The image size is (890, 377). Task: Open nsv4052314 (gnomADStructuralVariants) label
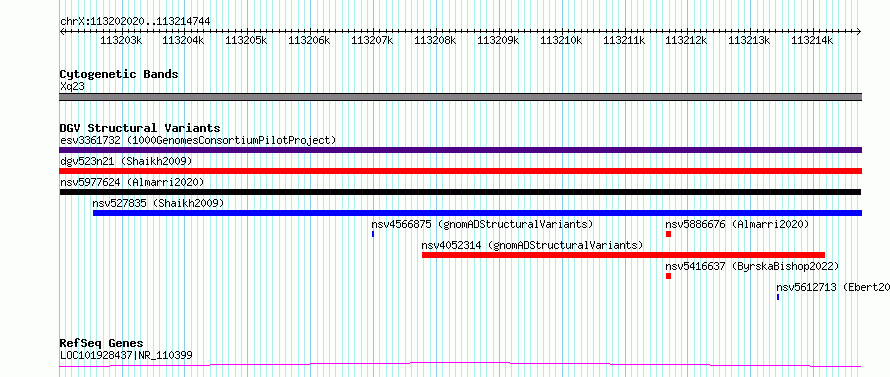tap(532, 245)
